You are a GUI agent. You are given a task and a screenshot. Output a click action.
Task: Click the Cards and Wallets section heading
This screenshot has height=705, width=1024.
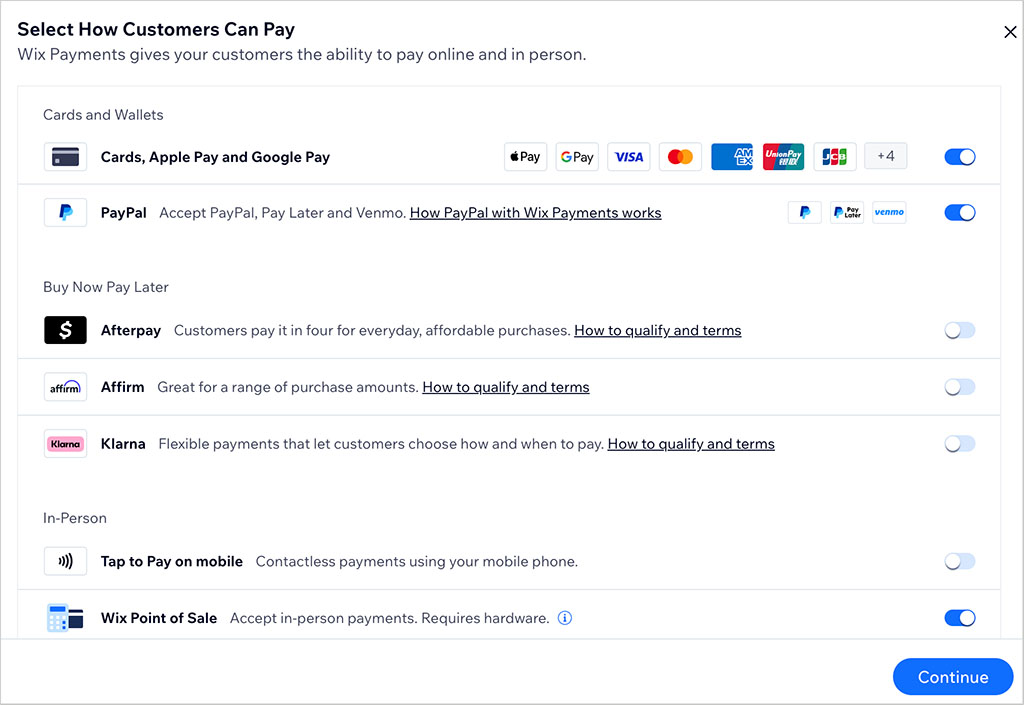[x=103, y=115]
